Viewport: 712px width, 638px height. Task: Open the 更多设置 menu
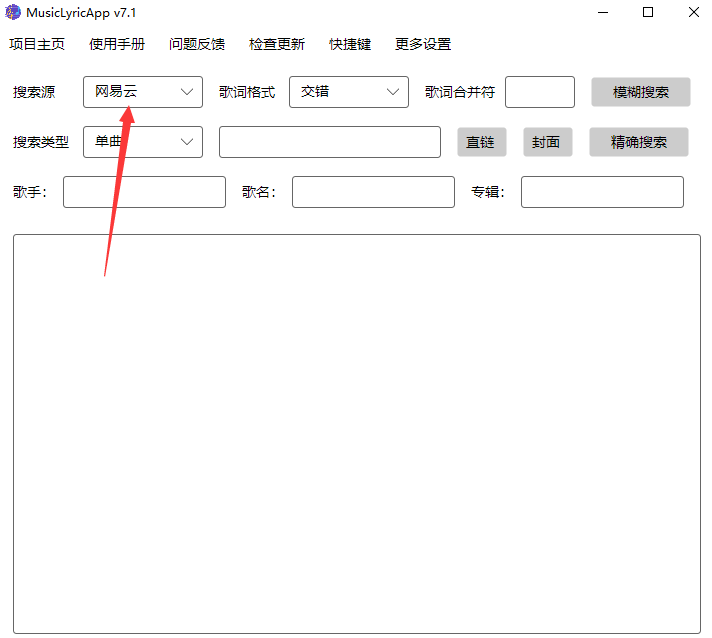click(423, 44)
